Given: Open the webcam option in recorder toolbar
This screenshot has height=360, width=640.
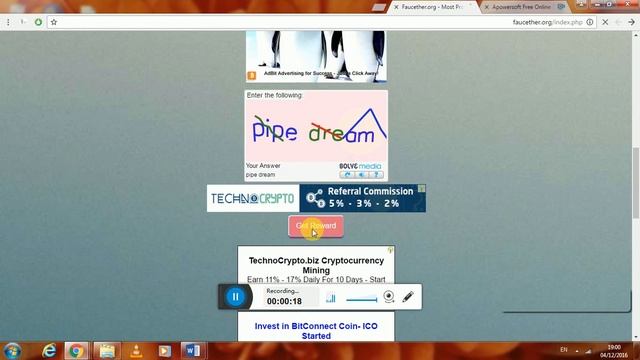Looking at the screenshot, I should [x=389, y=297].
